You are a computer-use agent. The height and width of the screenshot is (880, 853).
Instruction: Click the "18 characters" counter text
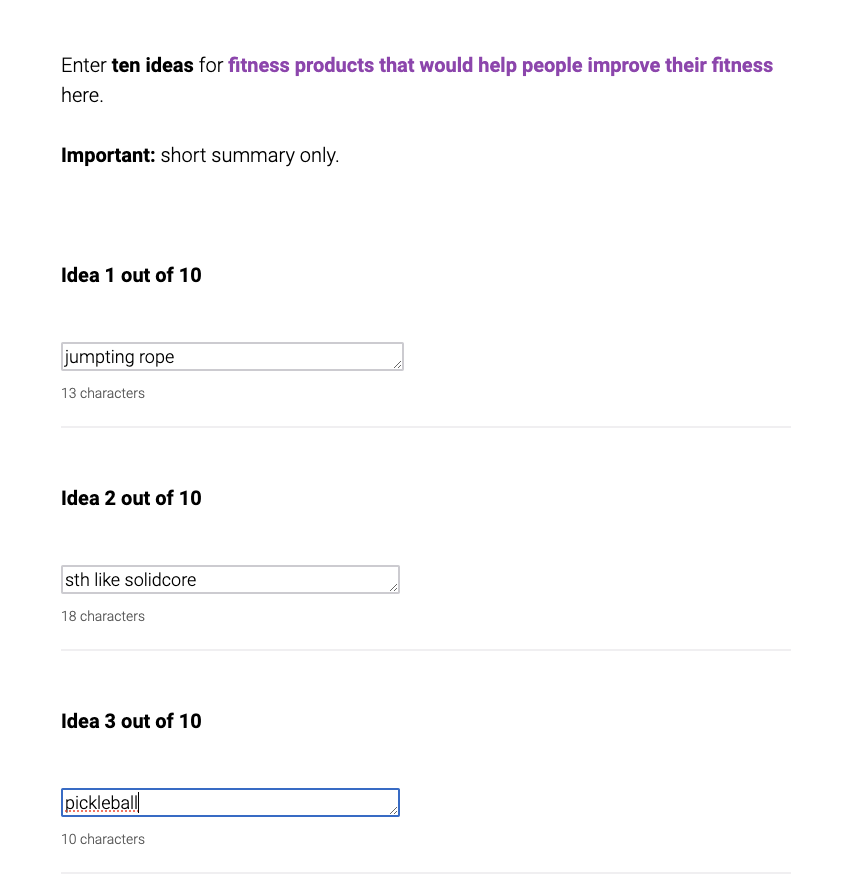click(103, 616)
